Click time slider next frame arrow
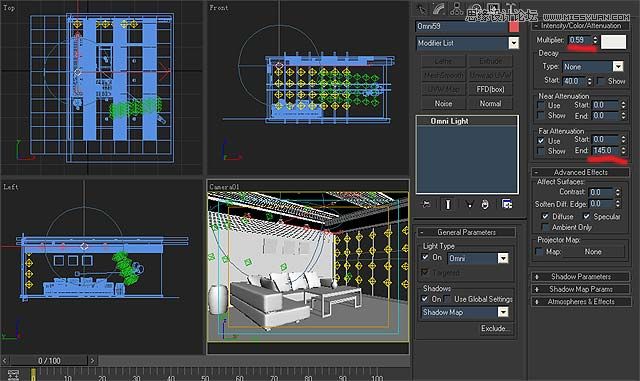 coord(92,360)
